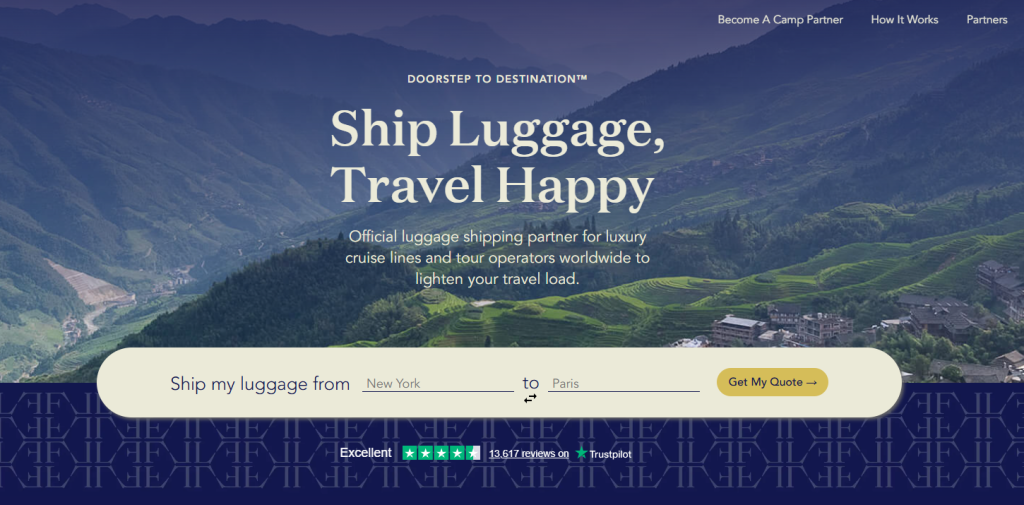Open the Partners nav link
The image size is (1024, 505).
[x=987, y=20]
